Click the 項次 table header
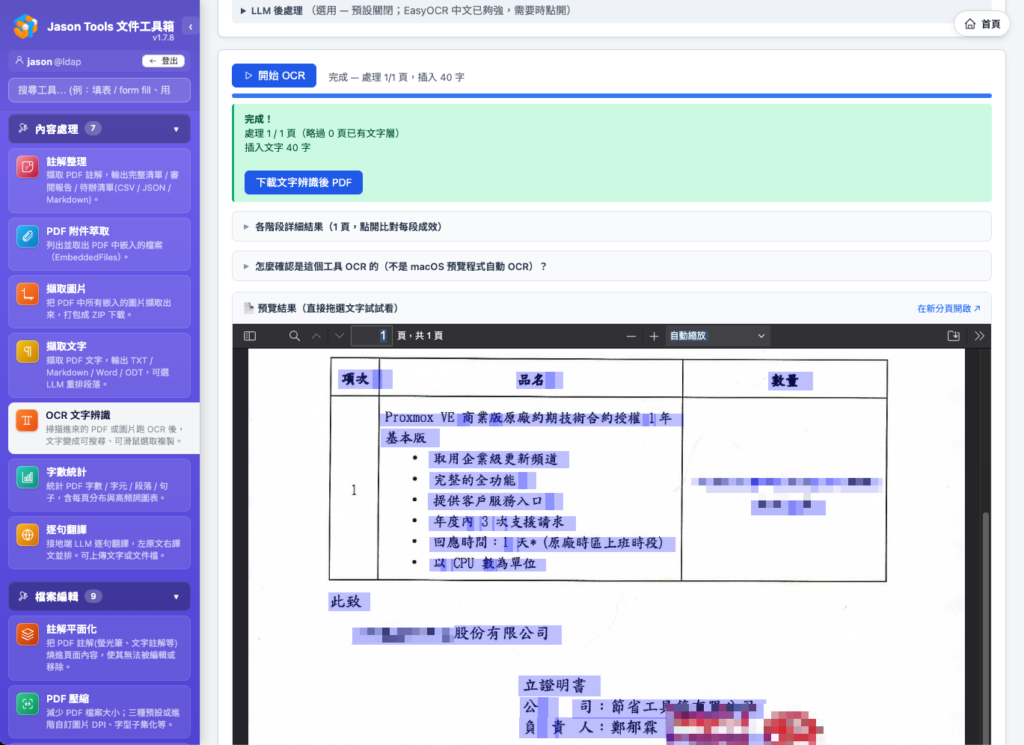 click(355, 379)
